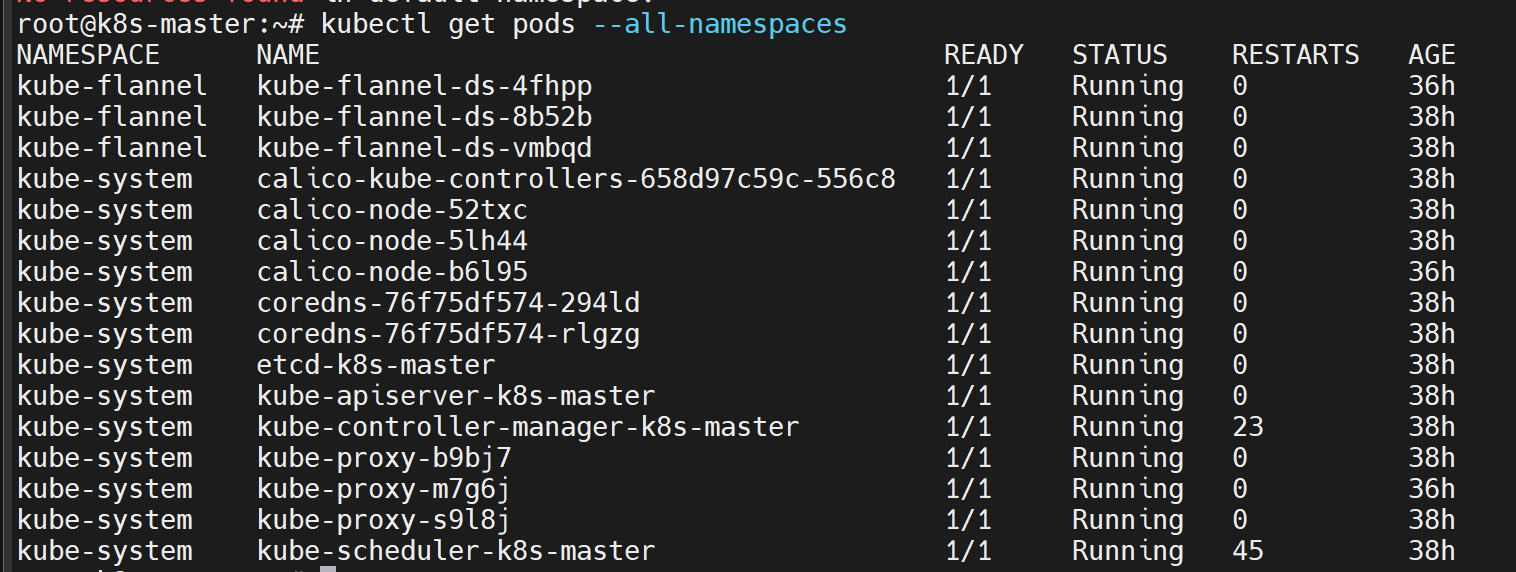Select kube-flannel-ds-vmbqd pod name
This screenshot has height=572, width=1516.
424,148
